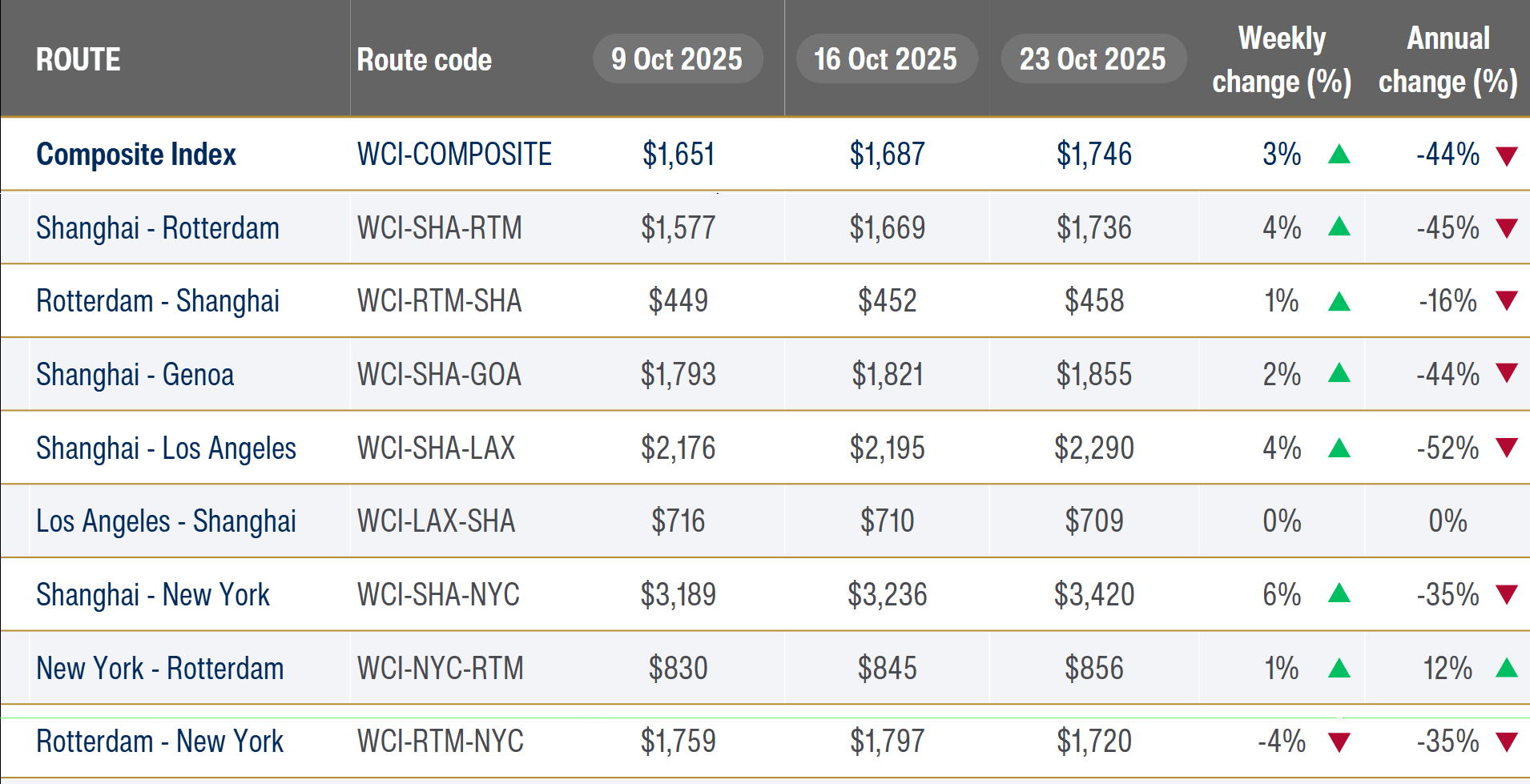Open the Shanghai - Los Angeles route name
The image size is (1530, 784).
click(x=166, y=448)
